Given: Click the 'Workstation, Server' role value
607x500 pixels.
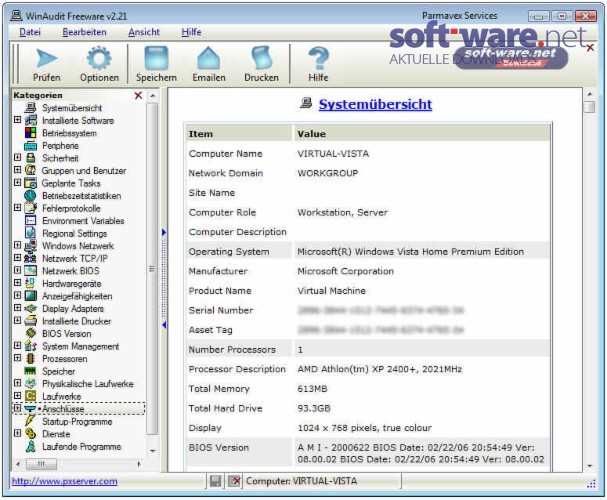Looking at the screenshot, I should [342, 212].
